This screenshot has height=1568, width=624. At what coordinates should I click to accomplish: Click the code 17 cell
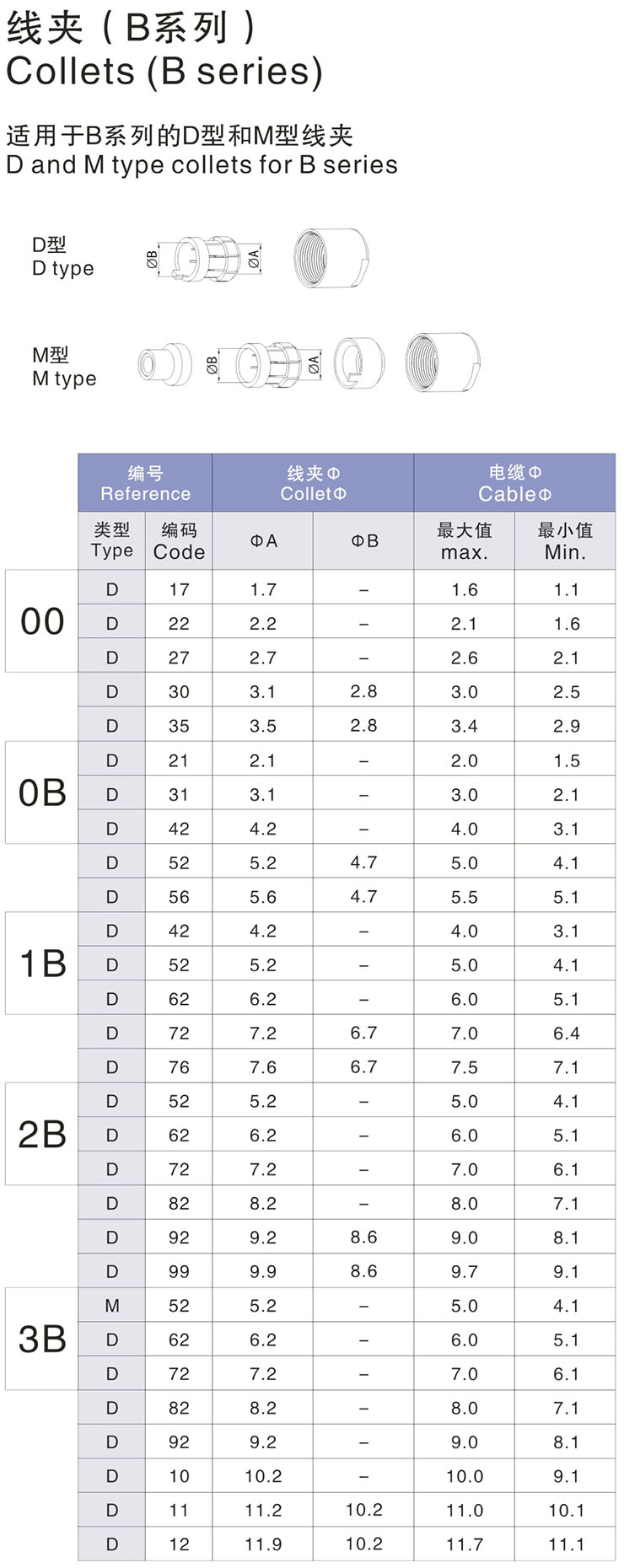click(179, 590)
